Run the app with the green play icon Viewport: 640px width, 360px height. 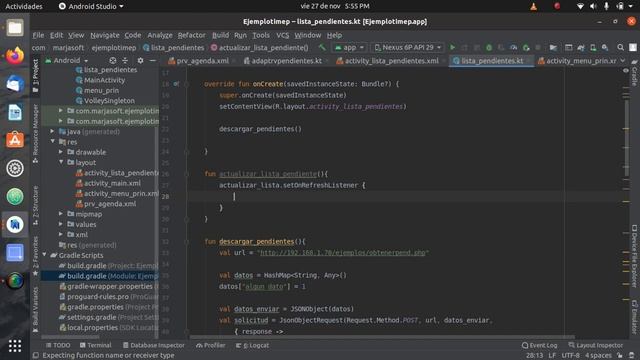pos(452,47)
